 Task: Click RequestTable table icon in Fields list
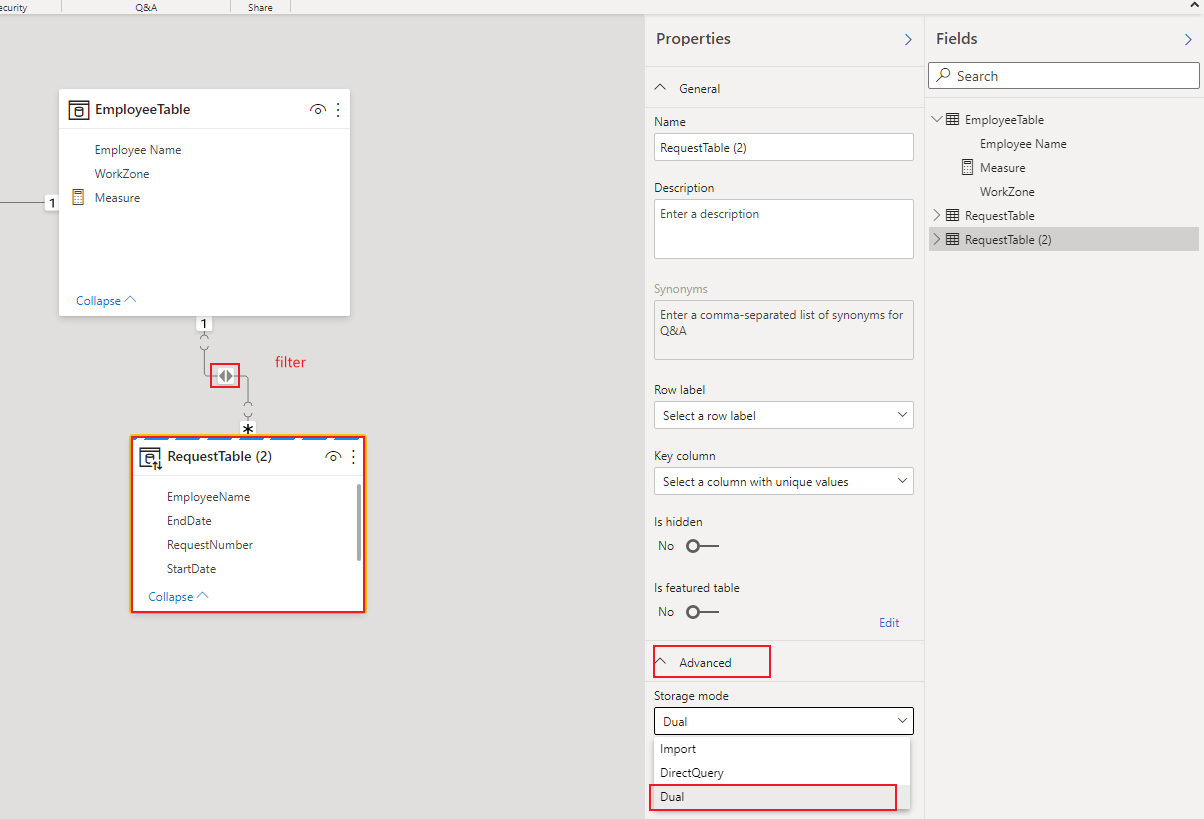[x=952, y=216]
